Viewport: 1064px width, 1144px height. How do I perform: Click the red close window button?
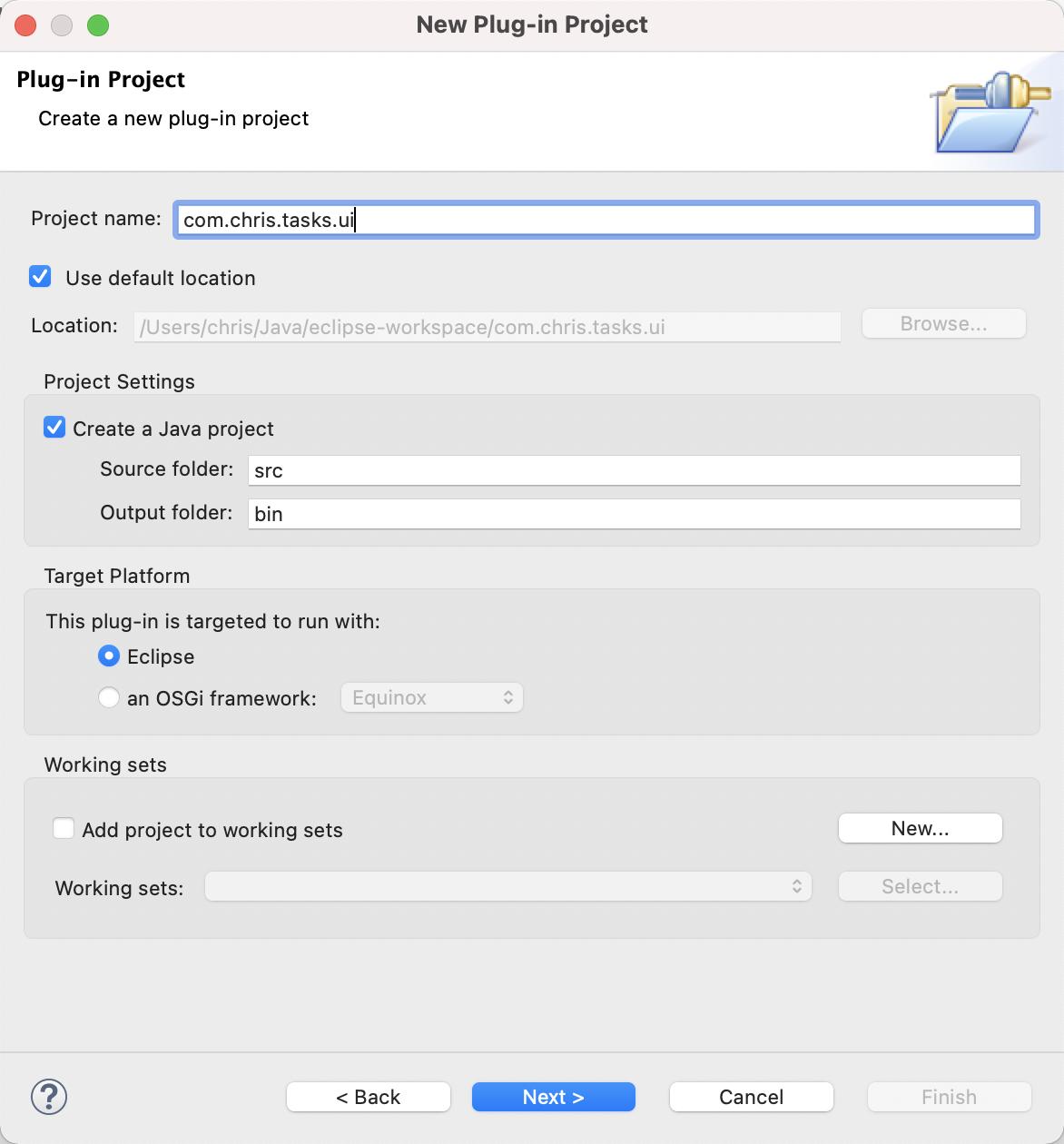[x=25, y=25]
